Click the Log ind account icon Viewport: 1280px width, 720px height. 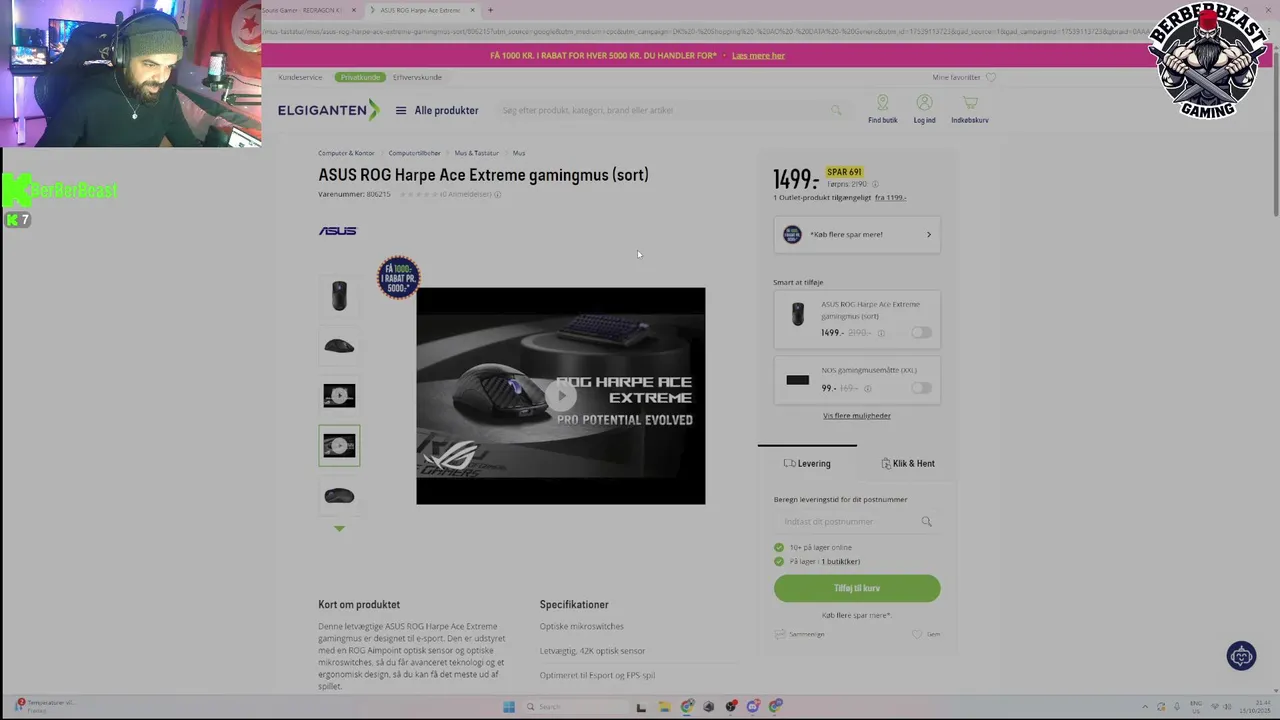coord(924,103)
